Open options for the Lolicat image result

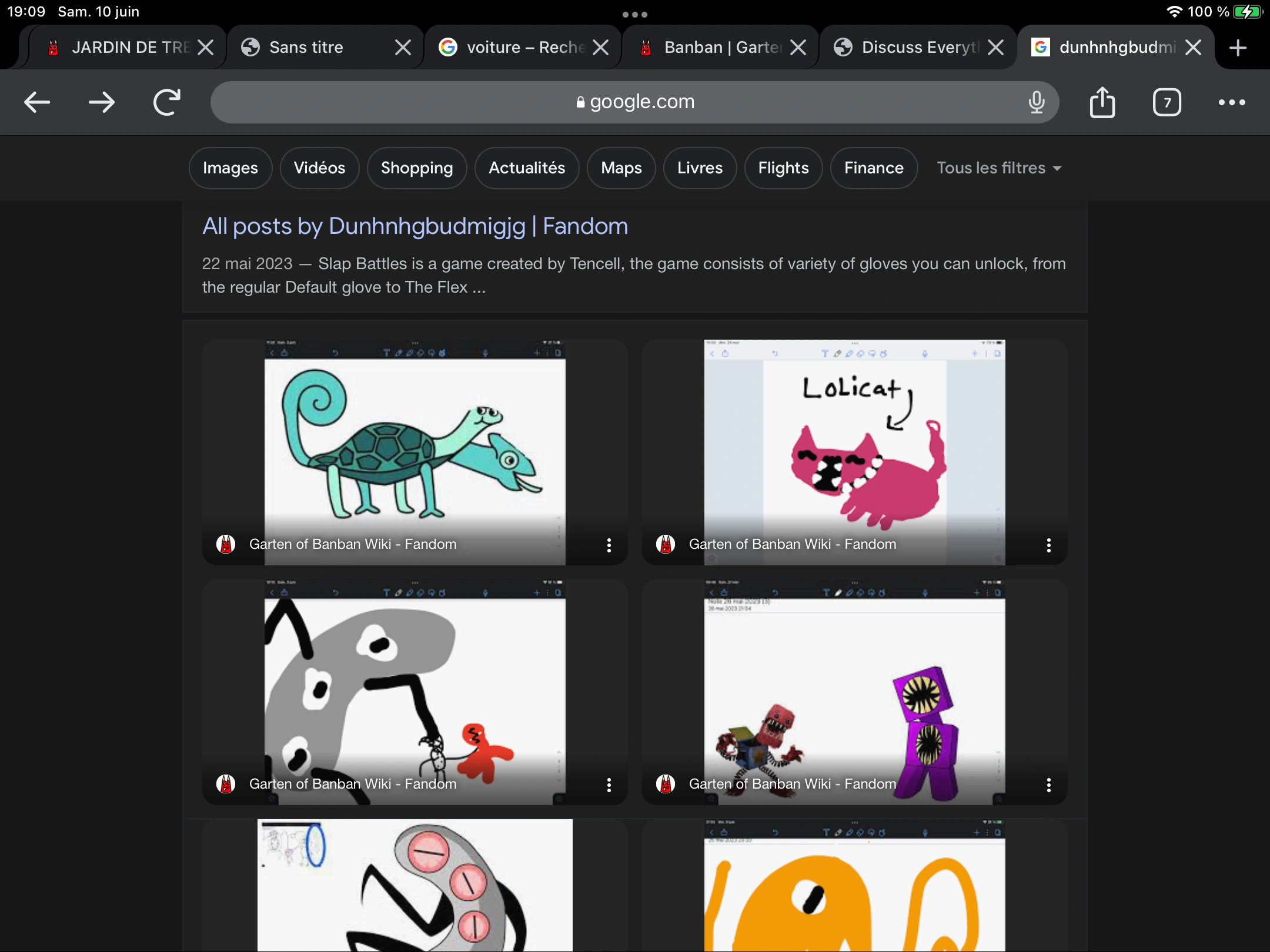pos(1049,545)
